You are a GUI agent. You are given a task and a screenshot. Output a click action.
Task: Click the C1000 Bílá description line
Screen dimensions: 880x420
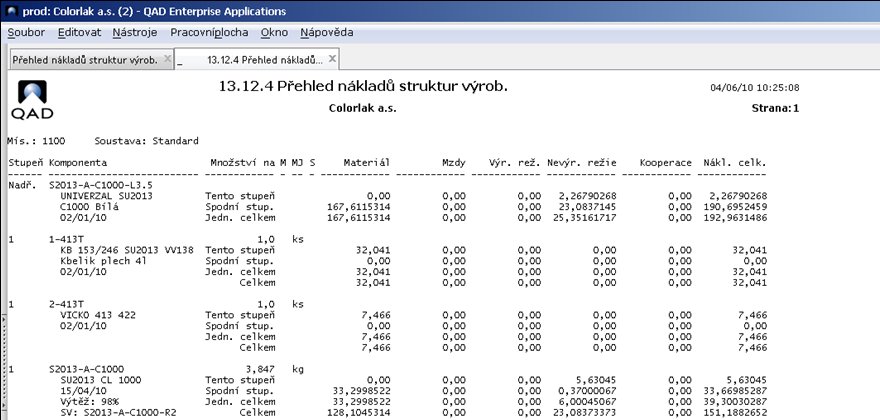89,207
